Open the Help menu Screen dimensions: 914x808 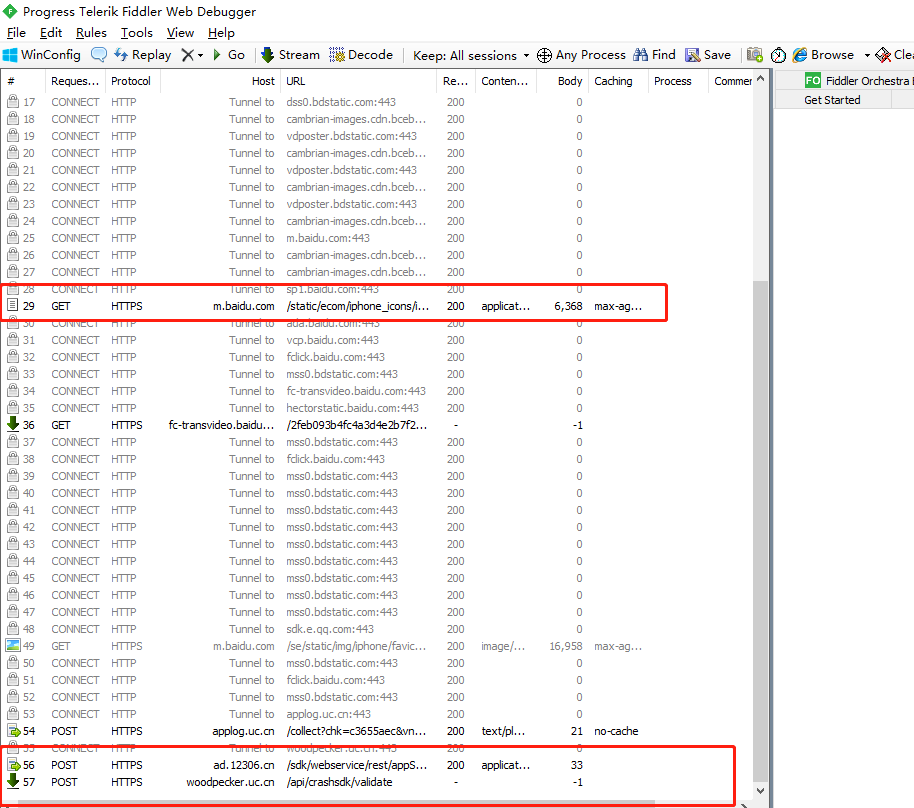(x=221, y=33)
